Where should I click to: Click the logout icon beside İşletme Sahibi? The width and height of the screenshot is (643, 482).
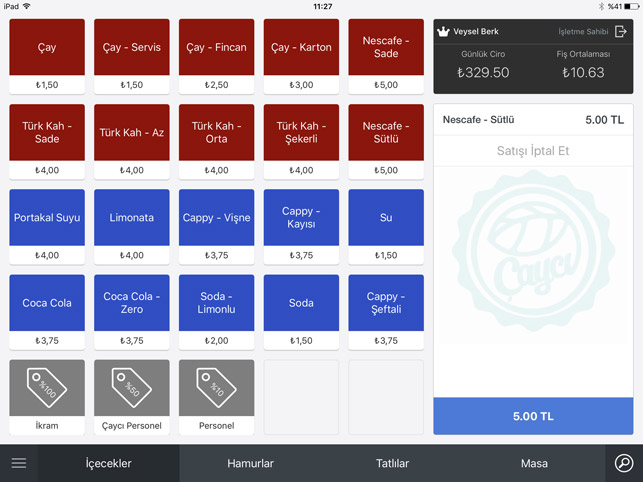[621, 32]
